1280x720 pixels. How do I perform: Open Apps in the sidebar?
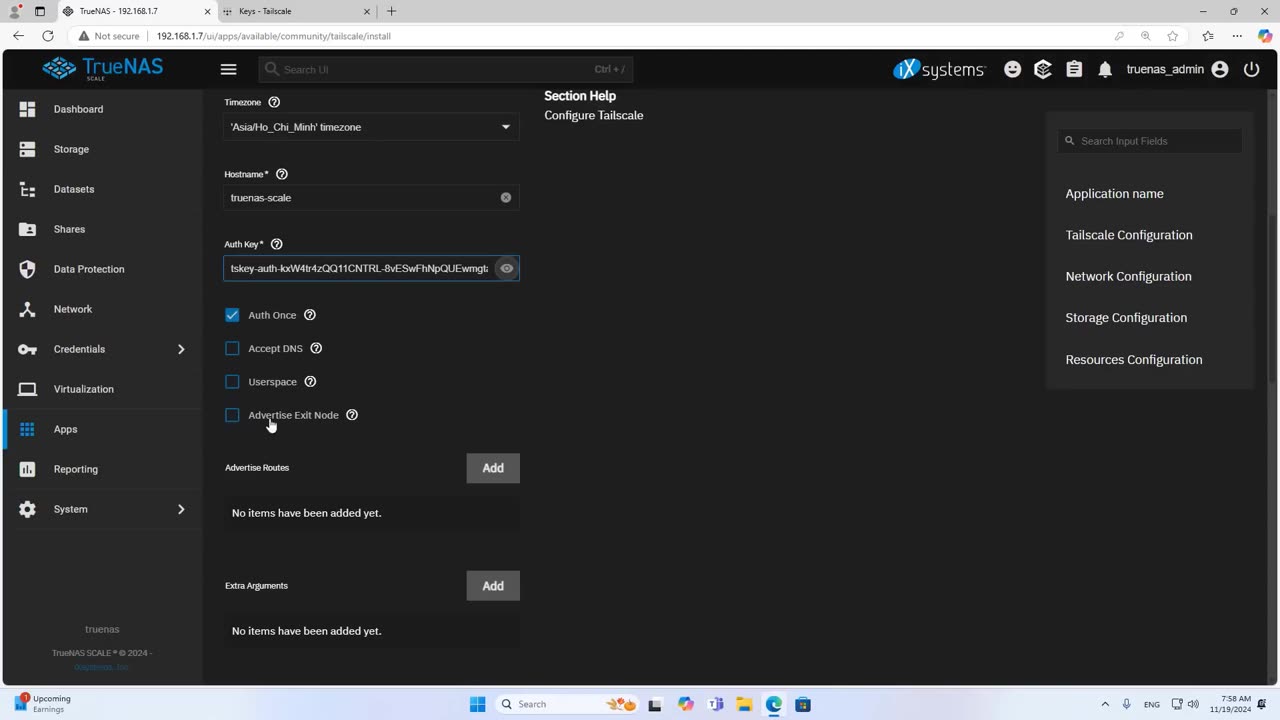[103, 429]
